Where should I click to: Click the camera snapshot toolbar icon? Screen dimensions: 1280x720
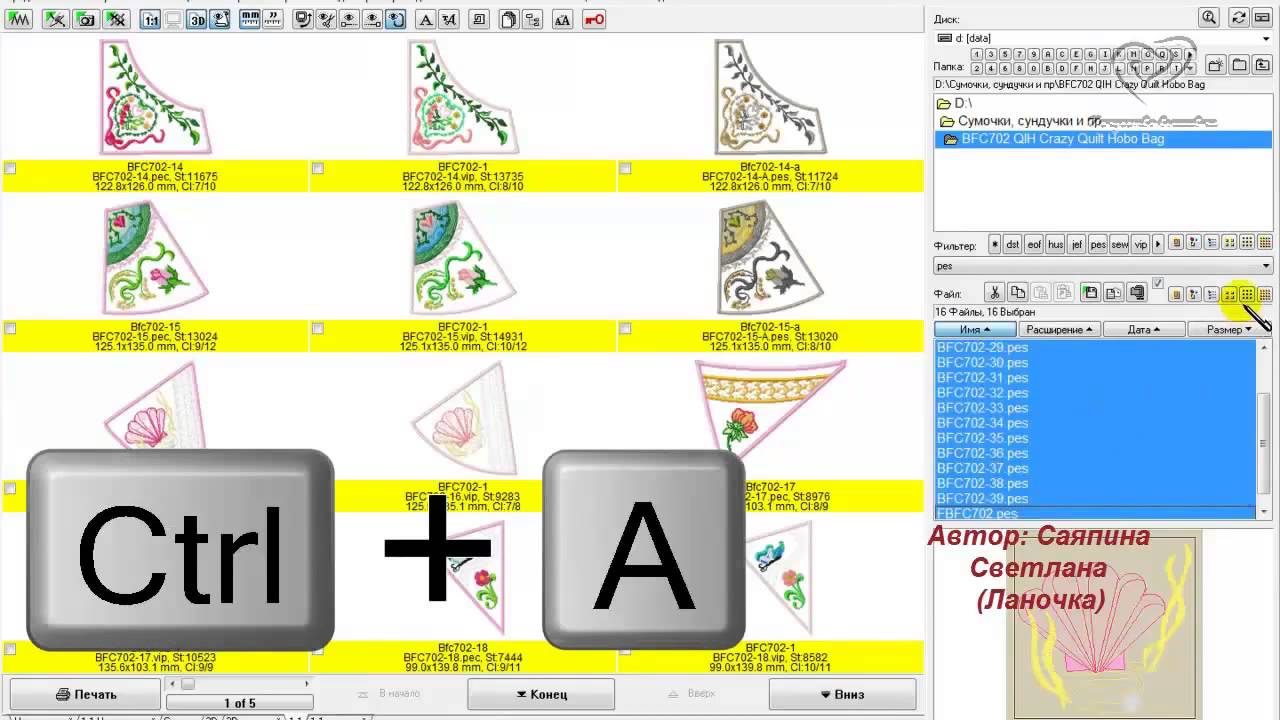86,20
